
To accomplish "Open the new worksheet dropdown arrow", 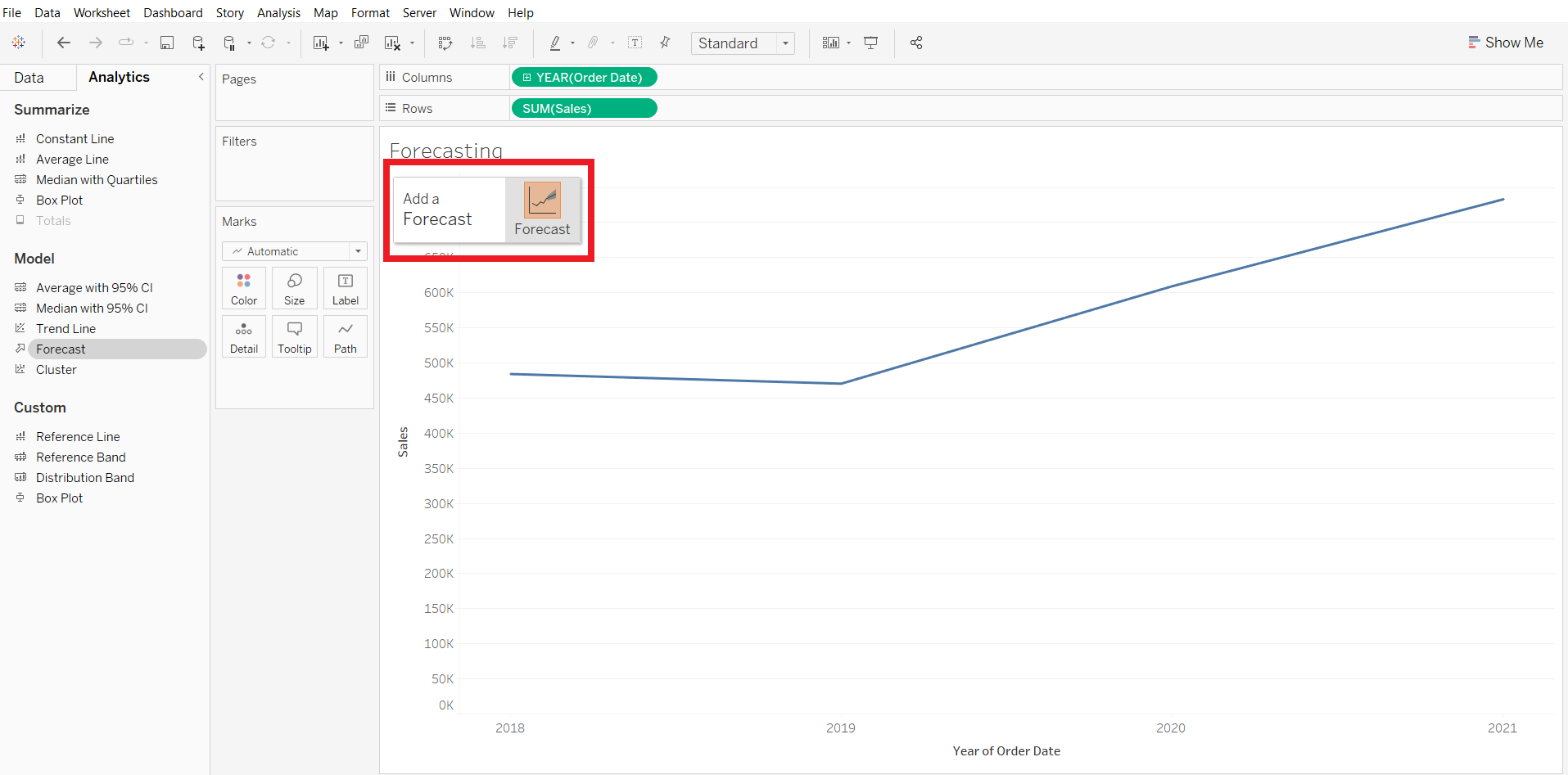I will [341, 43].
